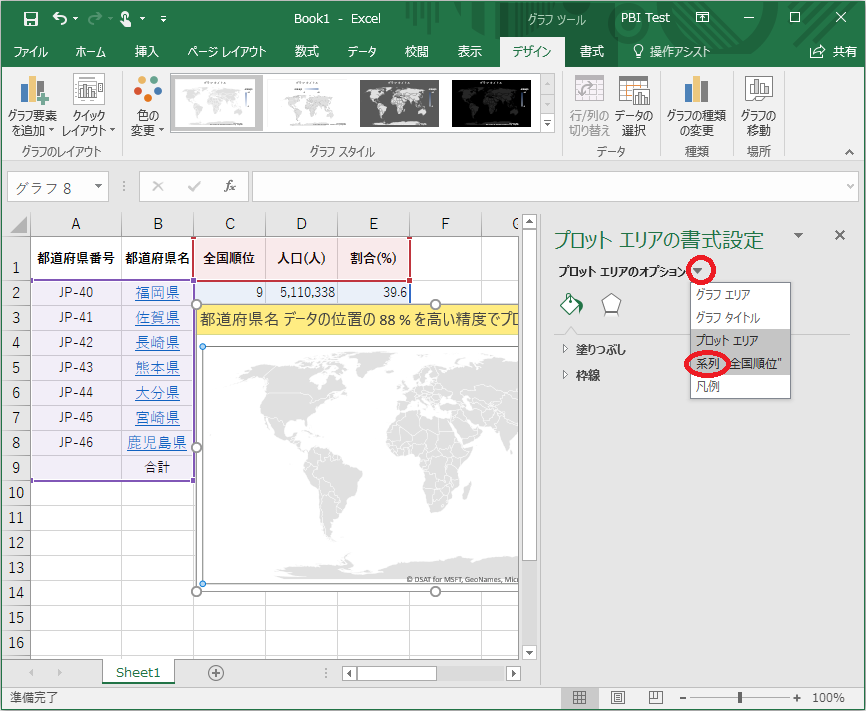The image size is (866, 711).
Task: Switch to 挿入 tab
Action: click(146, 52)
